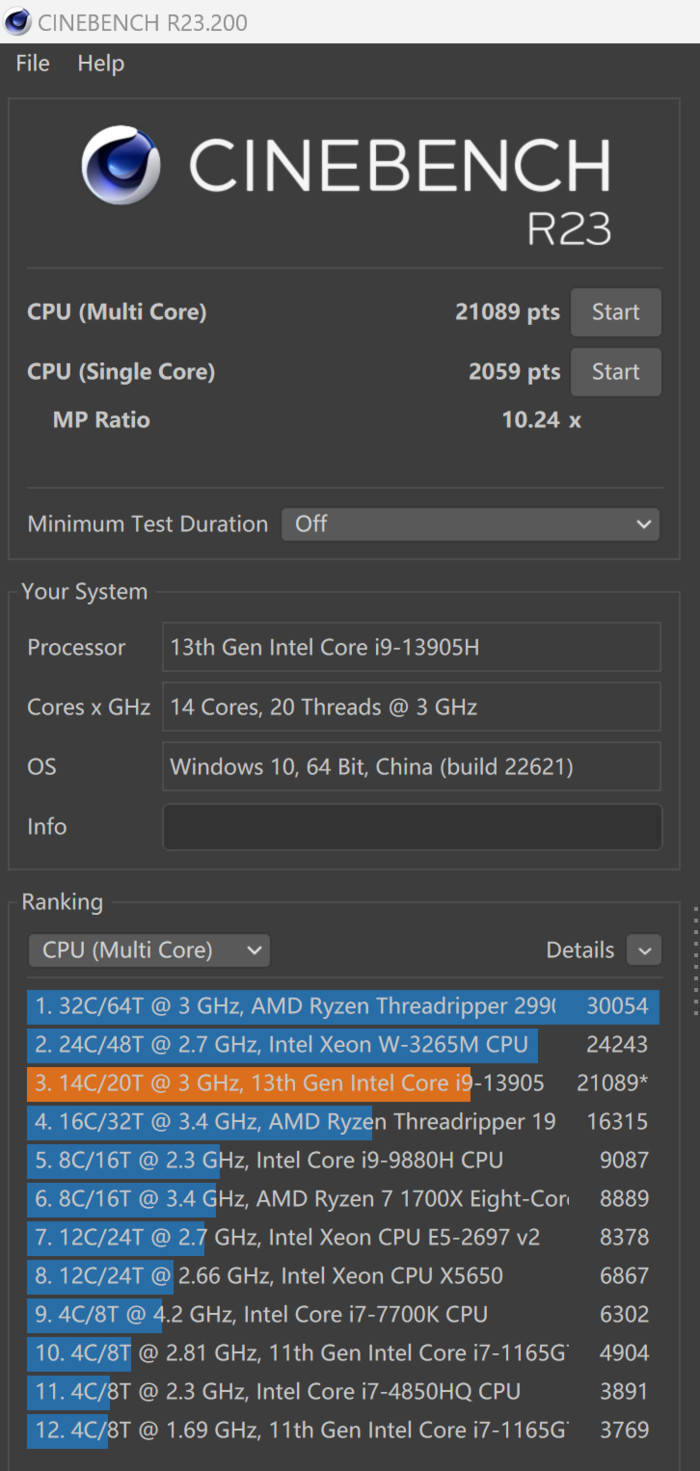Click the Cinebench app icon in title bar
700x1471 pixels.
pos(18,22)
